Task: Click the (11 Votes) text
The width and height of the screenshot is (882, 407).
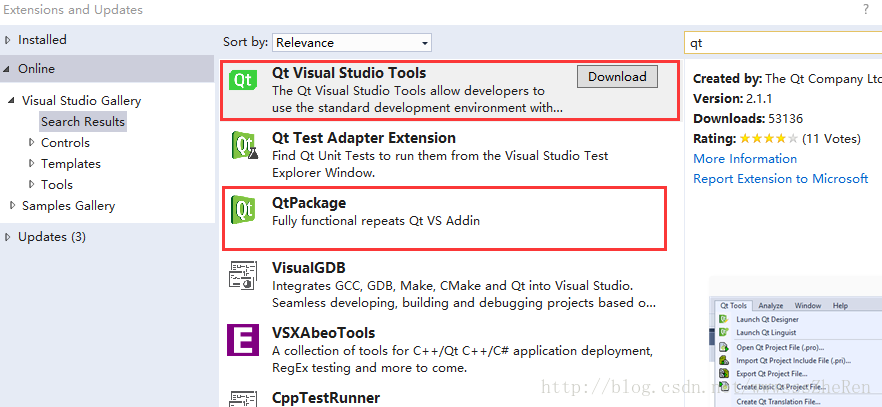Action: click(831, 139)
